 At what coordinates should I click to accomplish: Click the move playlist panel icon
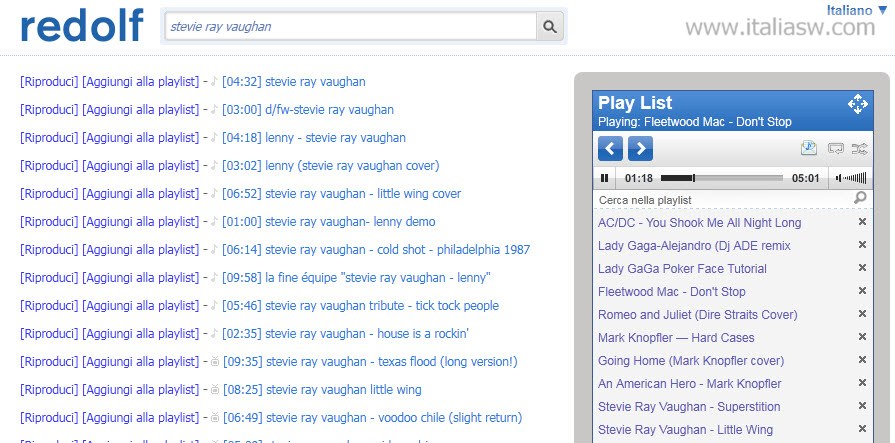pos(857,104)
